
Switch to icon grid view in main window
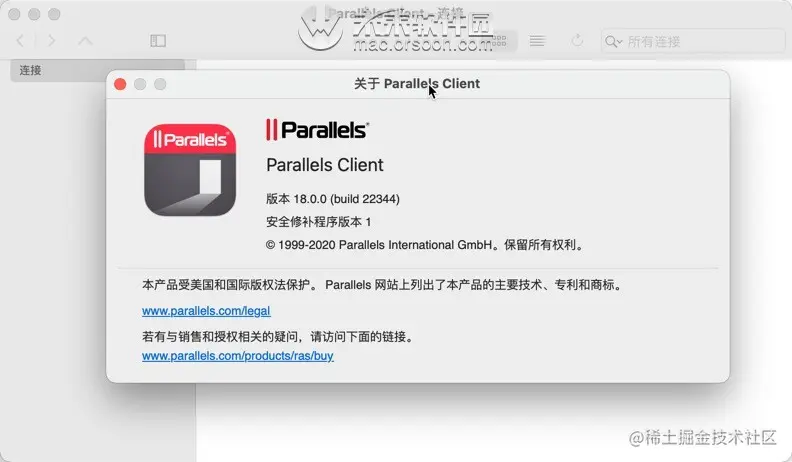499,41
